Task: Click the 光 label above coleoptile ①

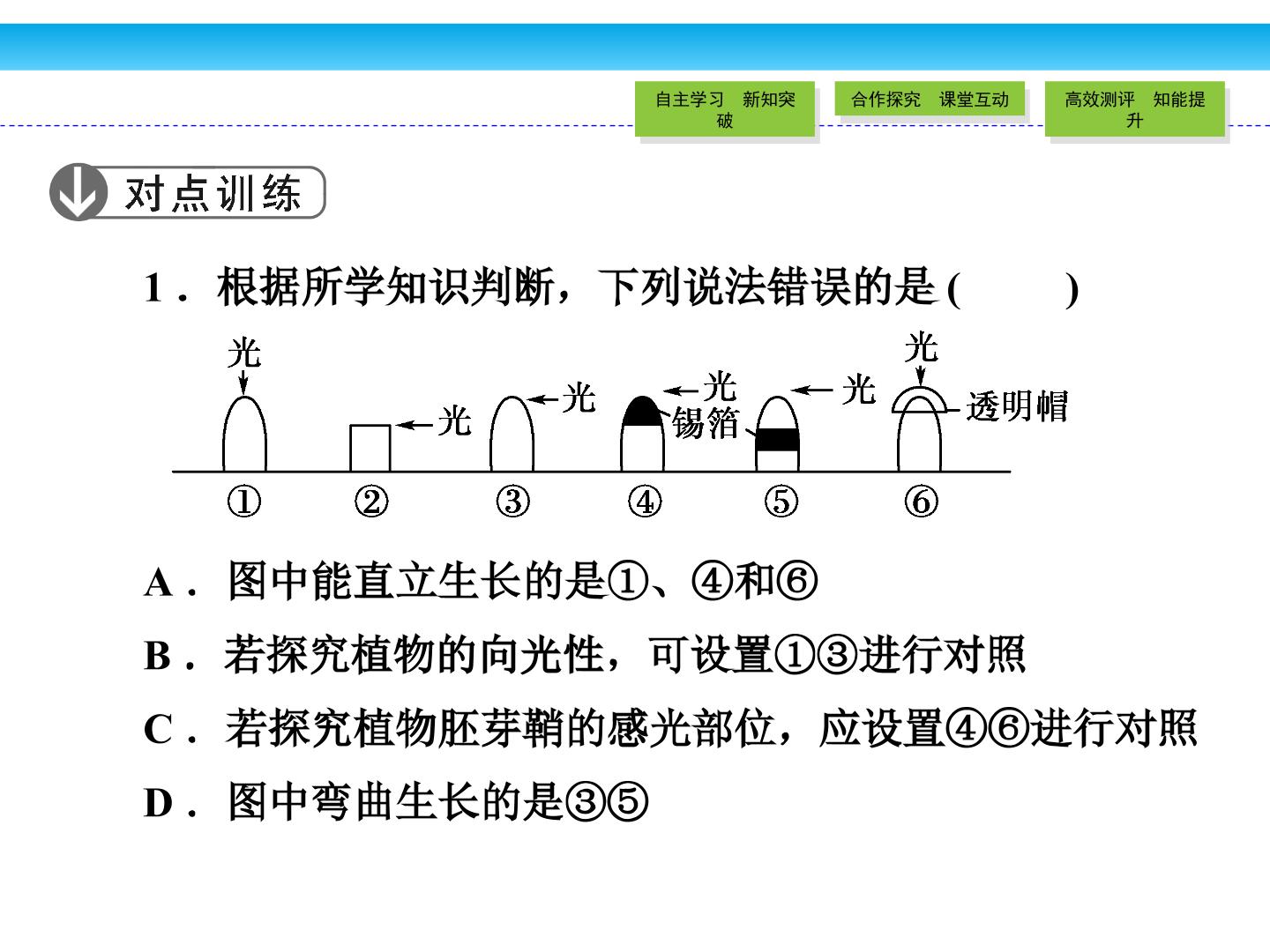Action: pos(244,353)
